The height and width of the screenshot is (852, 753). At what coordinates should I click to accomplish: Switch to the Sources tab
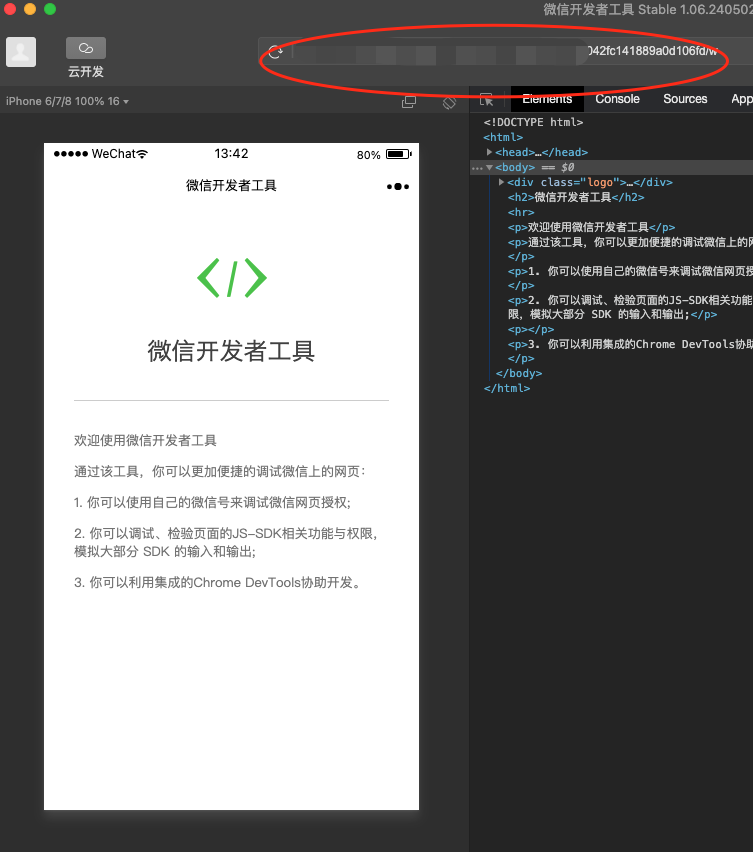coord(685,99)
